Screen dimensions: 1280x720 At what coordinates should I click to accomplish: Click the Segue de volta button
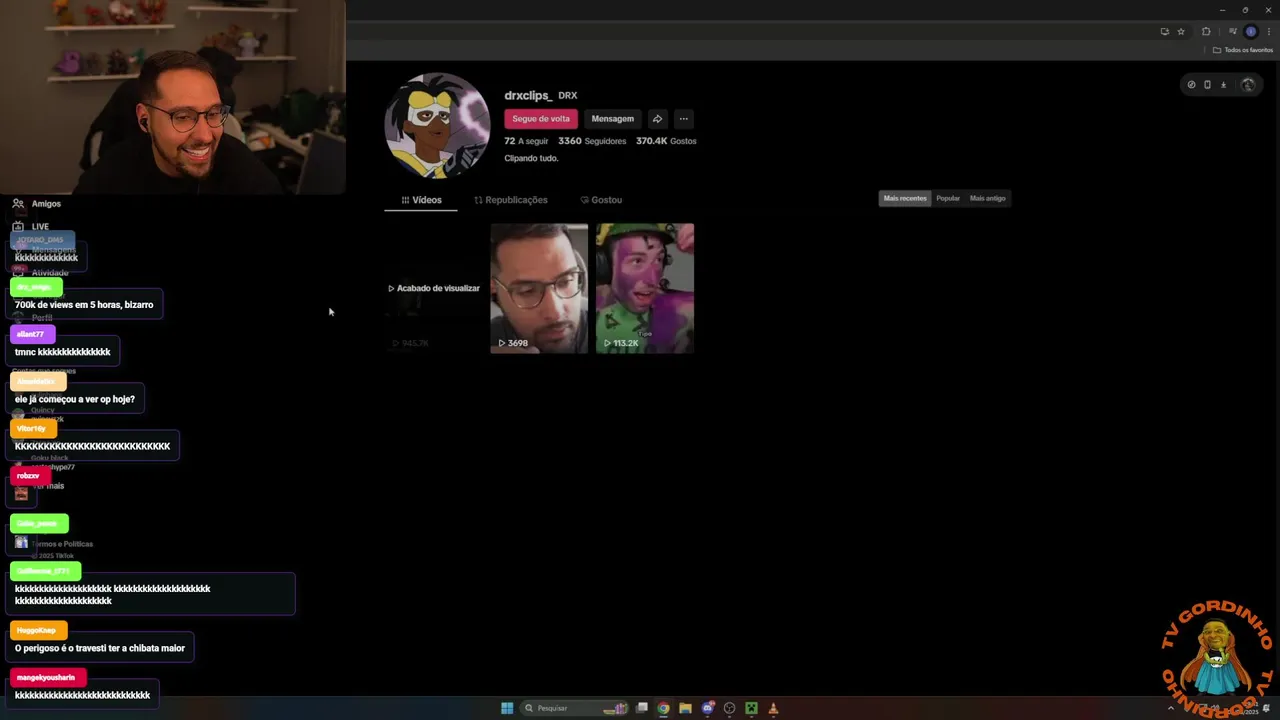click(541, 118)
